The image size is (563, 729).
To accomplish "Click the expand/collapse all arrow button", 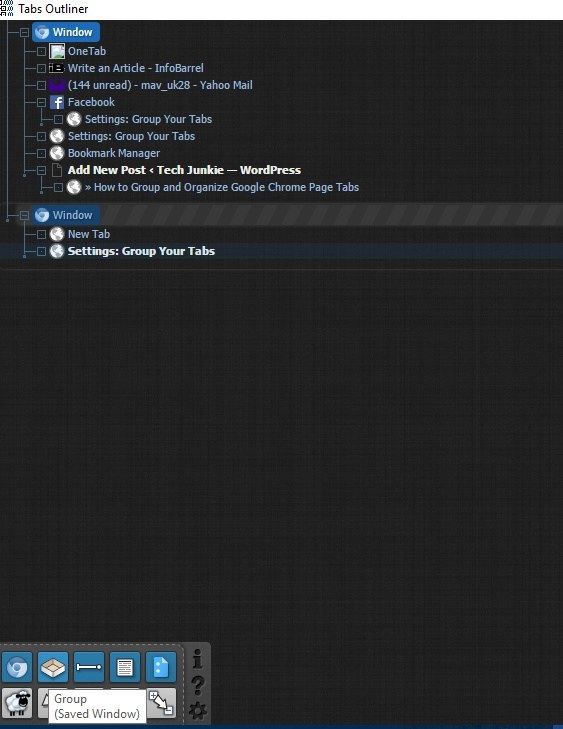I will tap(161, 702).
